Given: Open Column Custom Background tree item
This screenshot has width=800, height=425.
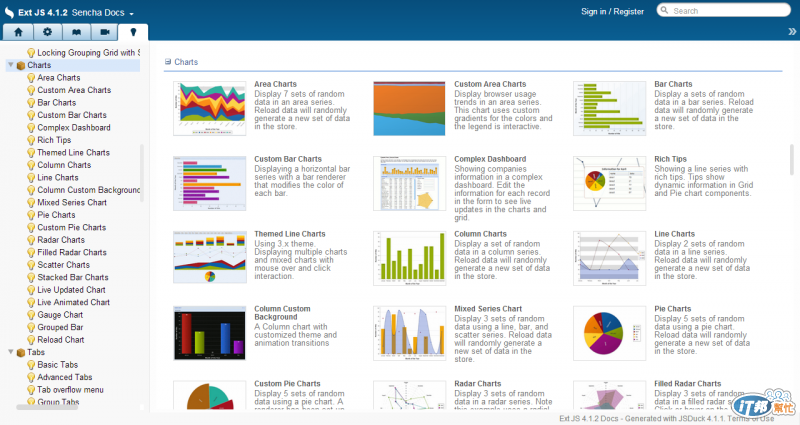Looking at the screenshot, I should pos(89,190).
